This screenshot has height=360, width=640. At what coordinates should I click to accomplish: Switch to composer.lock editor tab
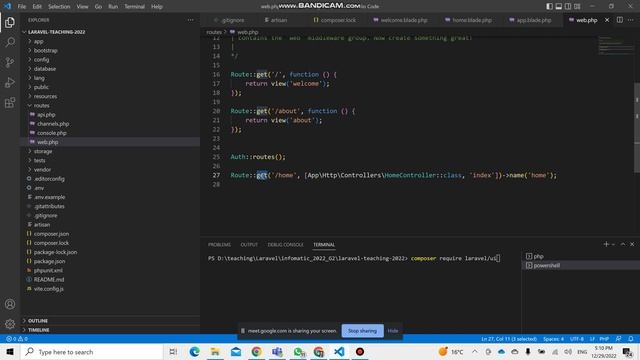335,20
